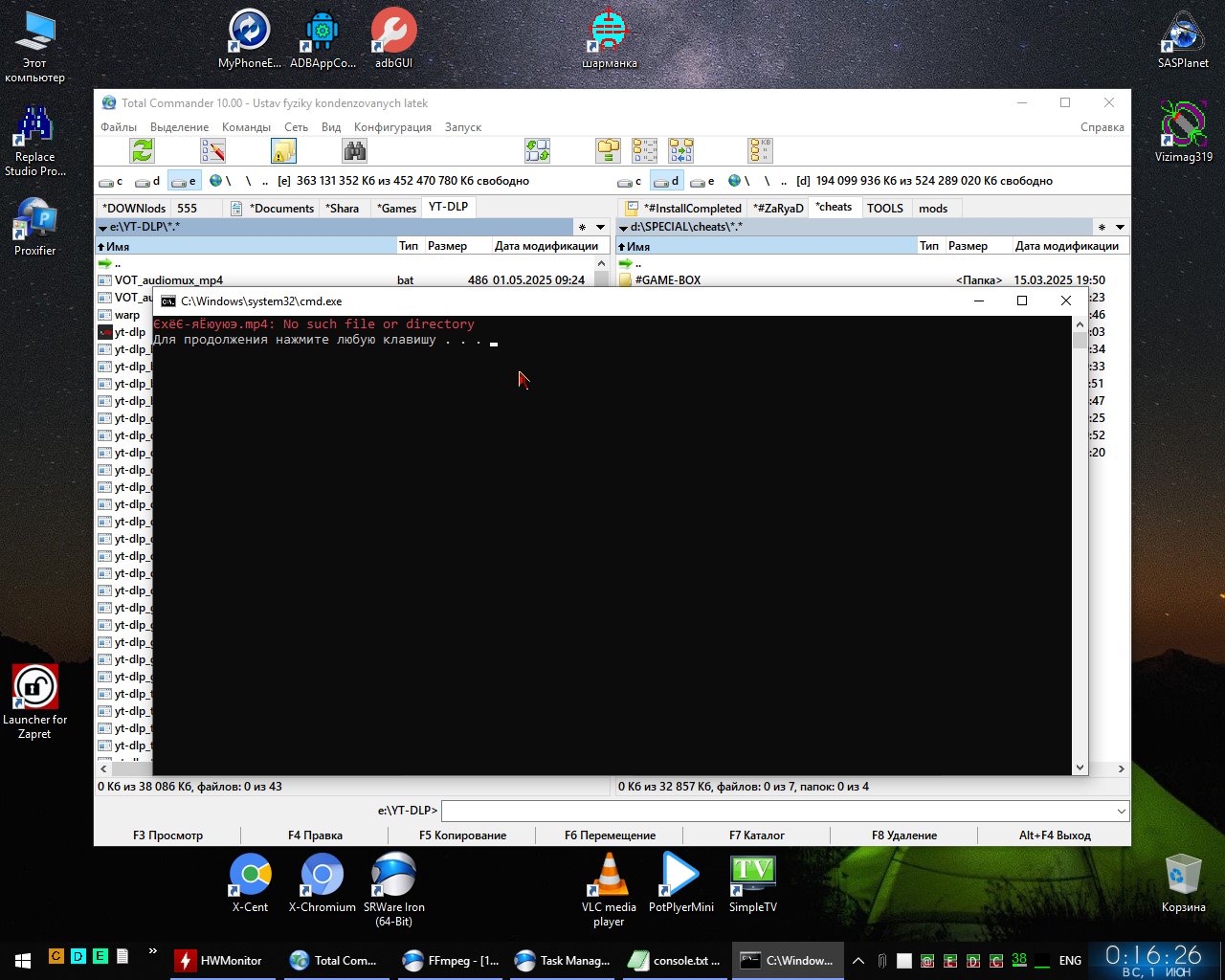Click the binoculars file search icon
The image size is (1225, 980).
click(354, 151)
